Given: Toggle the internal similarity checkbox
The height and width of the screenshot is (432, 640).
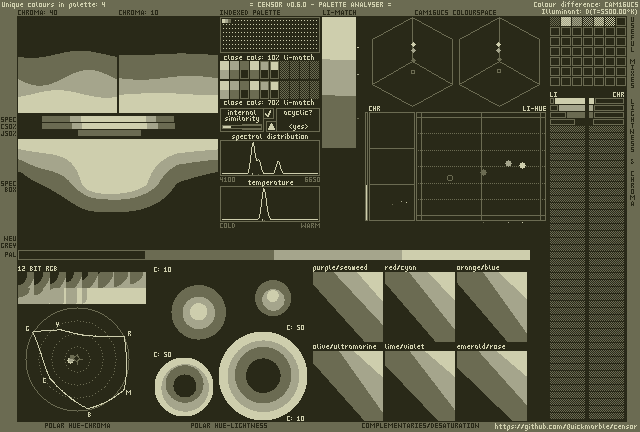Looking at the screenshot, I should pos(270,114).
